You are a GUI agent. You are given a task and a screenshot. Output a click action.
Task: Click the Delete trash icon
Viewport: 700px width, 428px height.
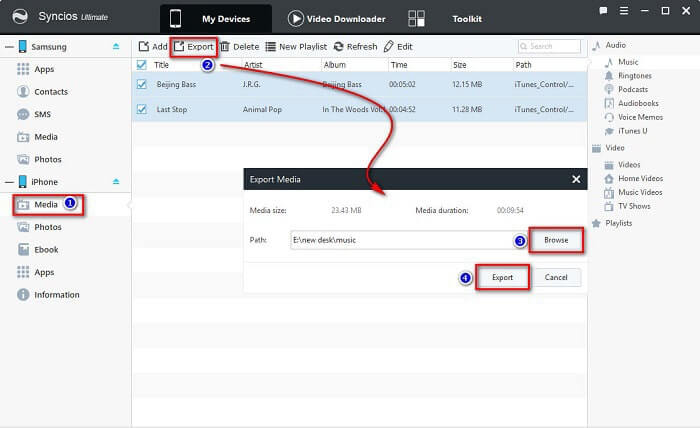pyautogui.click(x=225, y=47)
